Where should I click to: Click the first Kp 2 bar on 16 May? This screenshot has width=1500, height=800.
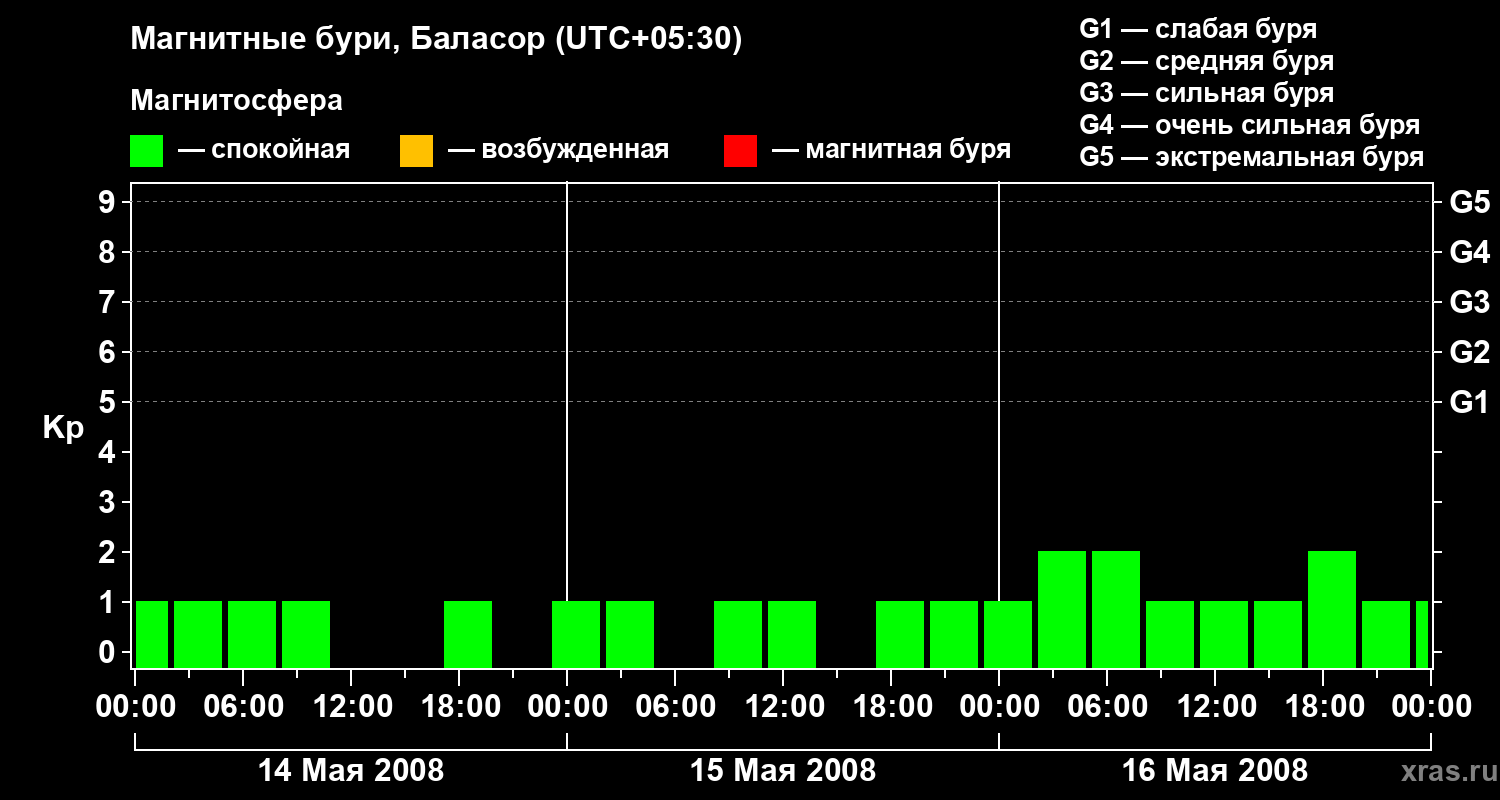pyautogui.click(x=1062, y=609)
